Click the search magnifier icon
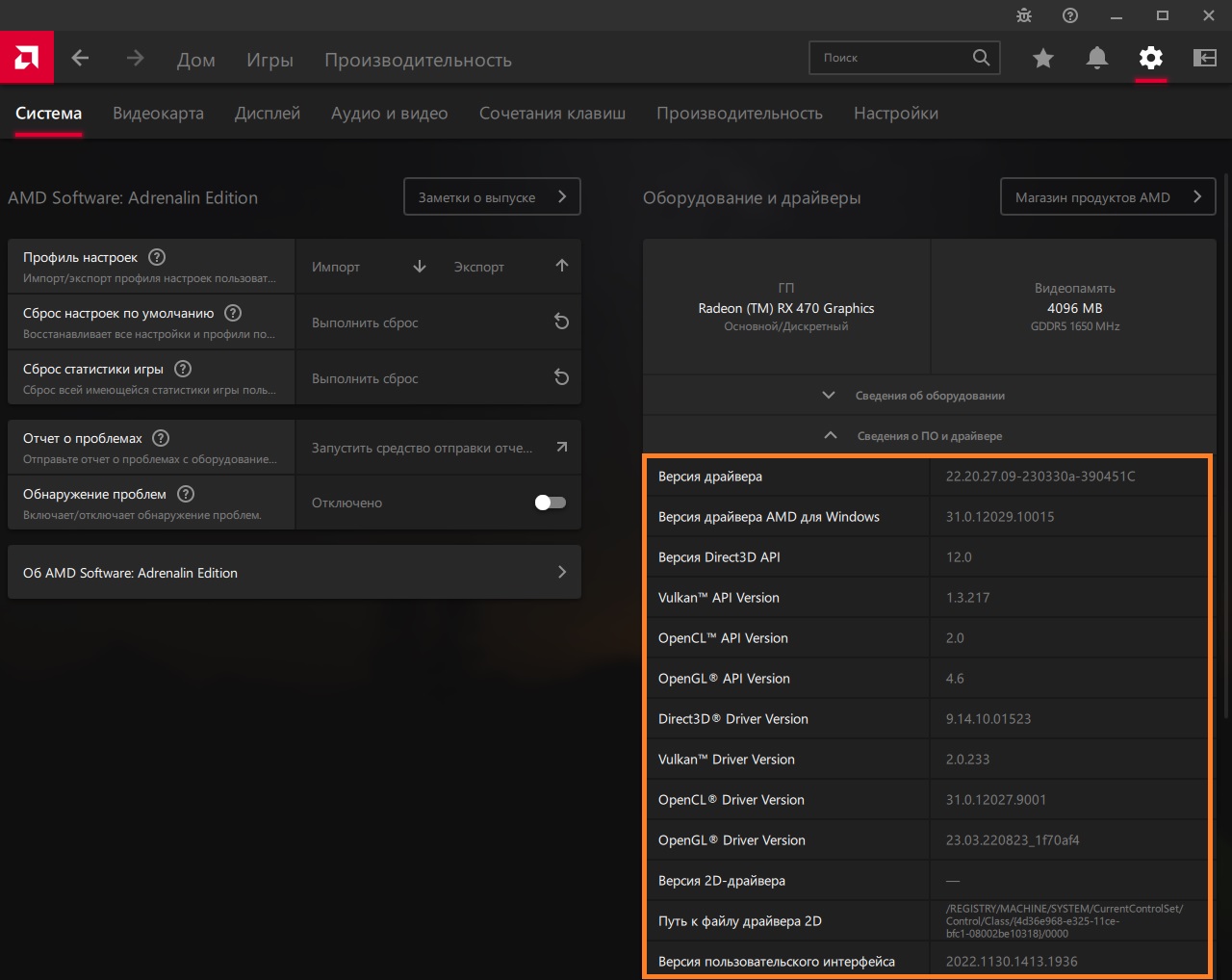1232x980 pixels. click(x=981, y=58)
